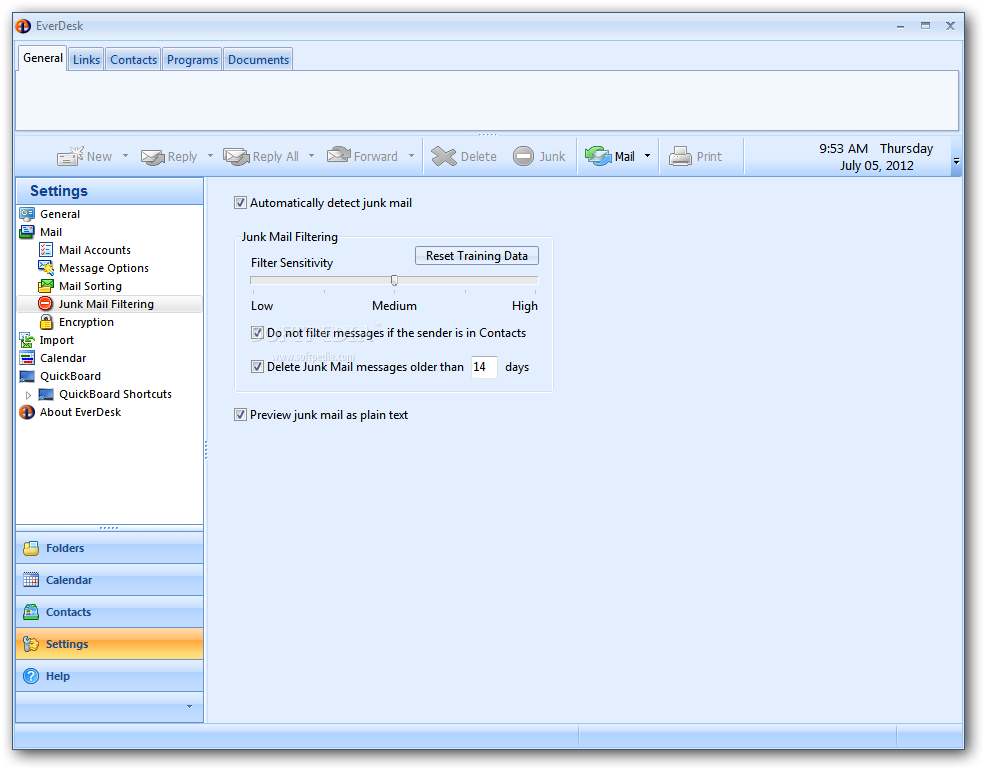The image size is (985, 770).
Task: Toggle Delete Junk Mail older than checkbox
Action: (x=257, y=367)
